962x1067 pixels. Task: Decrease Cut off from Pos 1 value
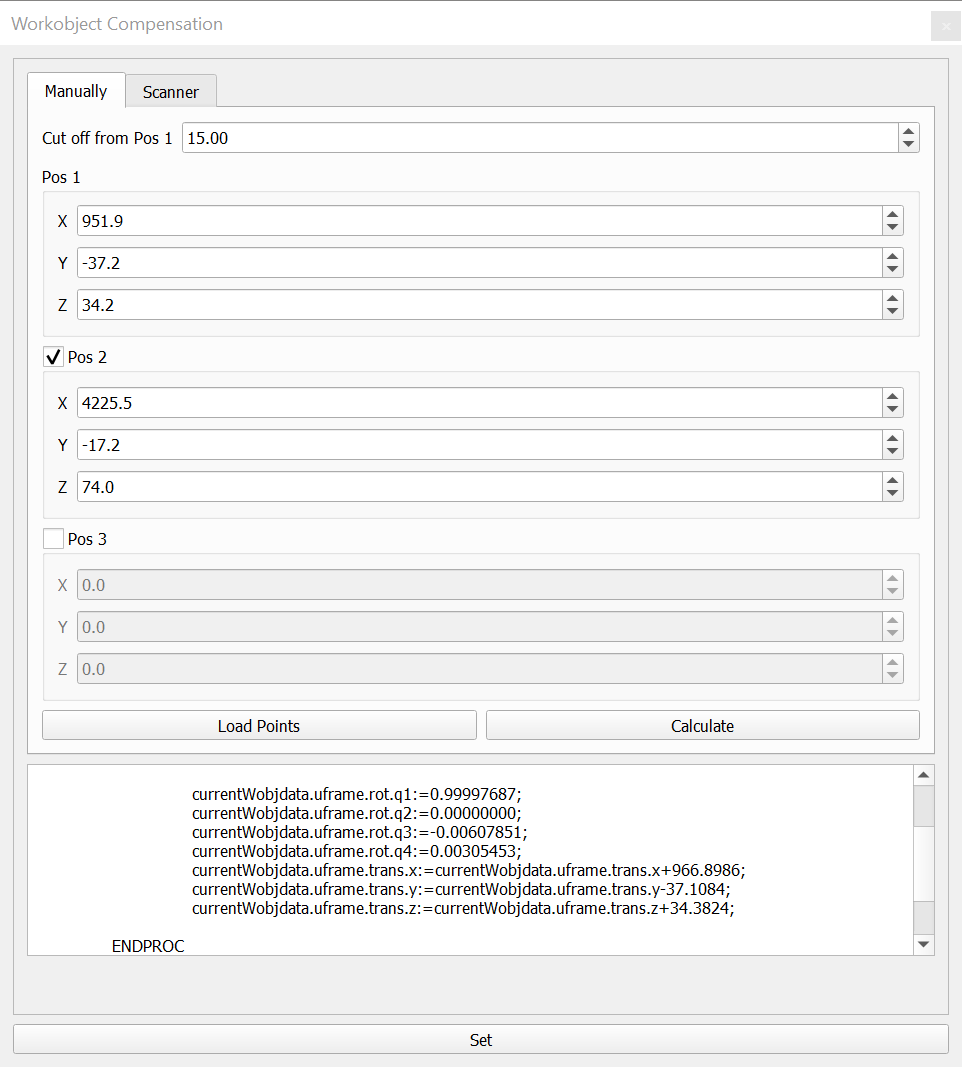[x=908, y=145]
